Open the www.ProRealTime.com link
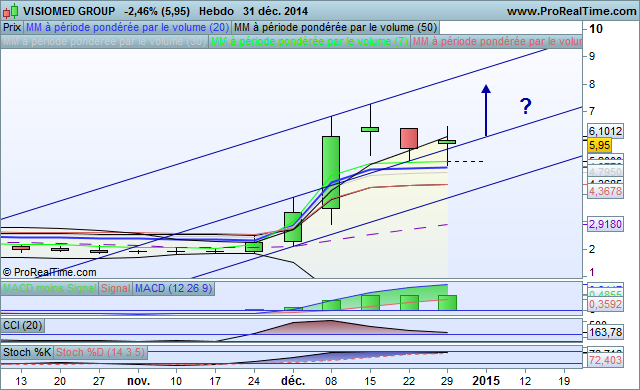Image resolution: width=640 pixels, height=390 pixels. point(571,11)
